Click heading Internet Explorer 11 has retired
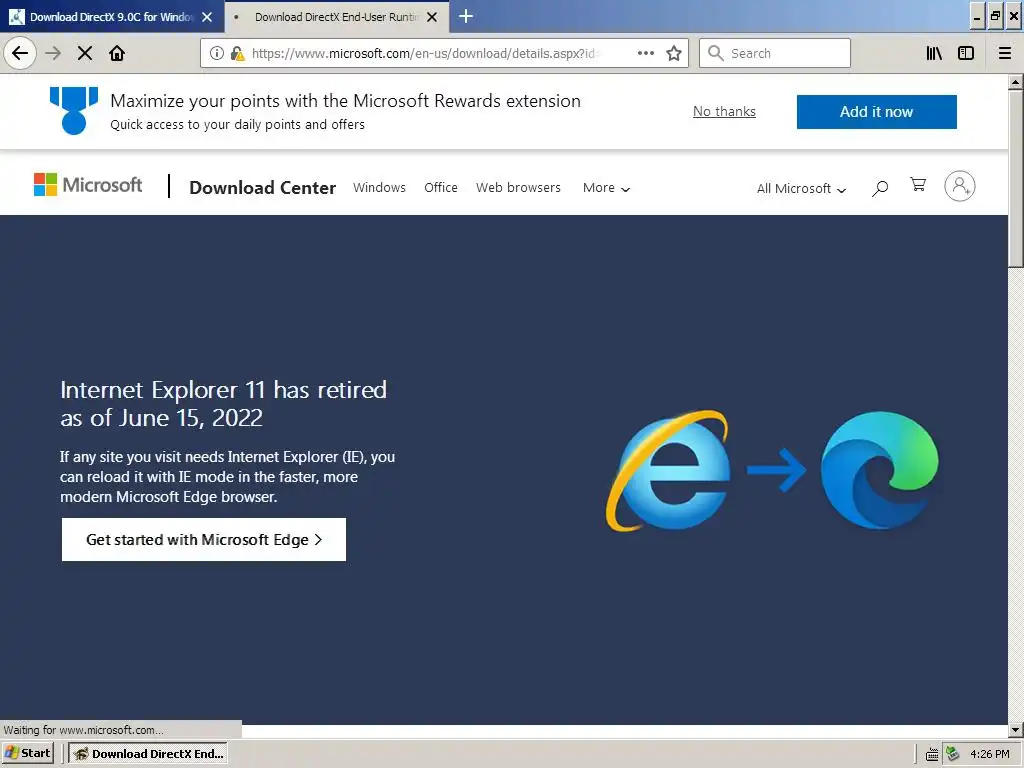Screen dimensions: 1024x768 pos(223,404)
